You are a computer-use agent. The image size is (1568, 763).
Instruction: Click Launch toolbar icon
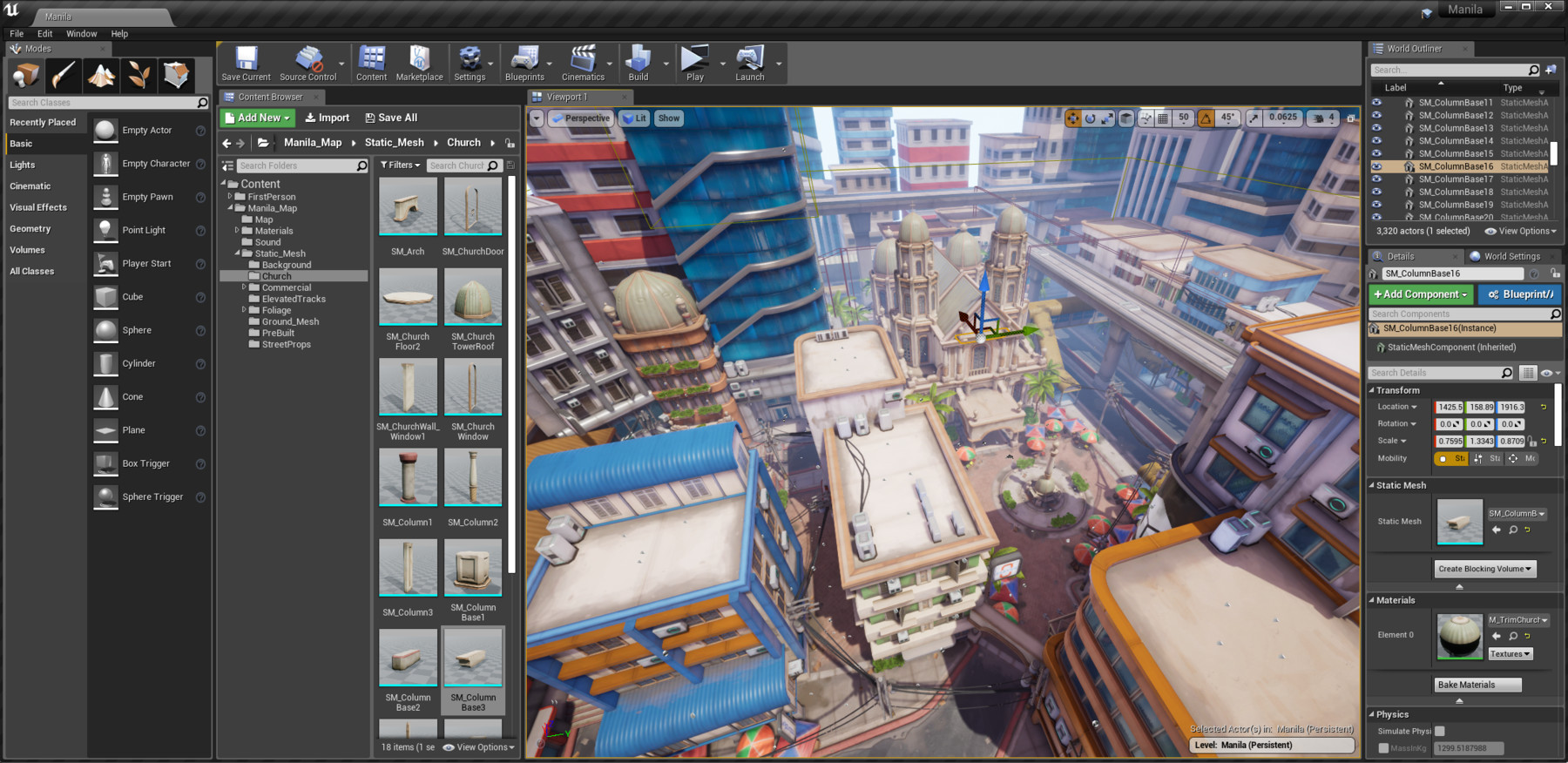point(750,64)
